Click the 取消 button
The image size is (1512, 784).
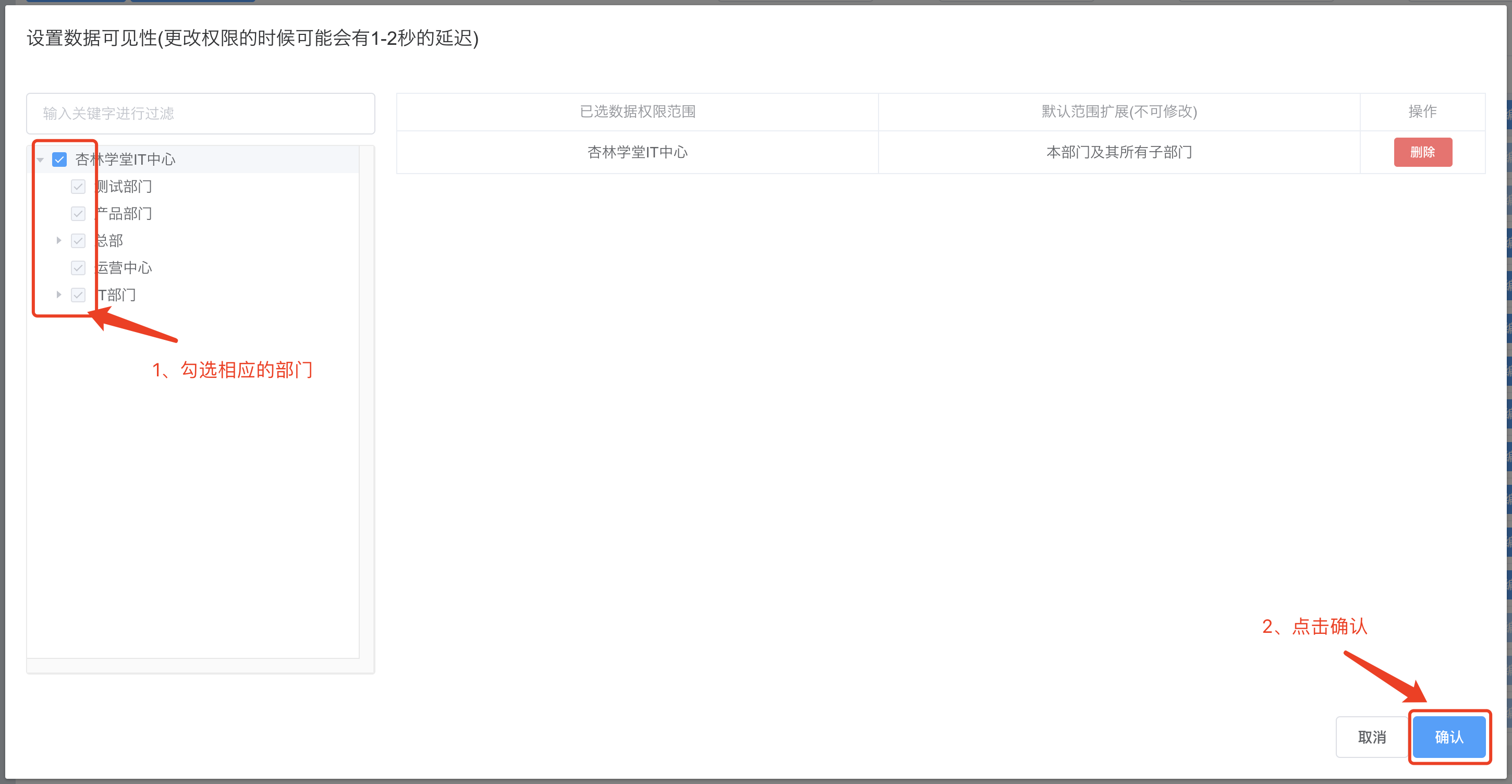click(1372, 737)
